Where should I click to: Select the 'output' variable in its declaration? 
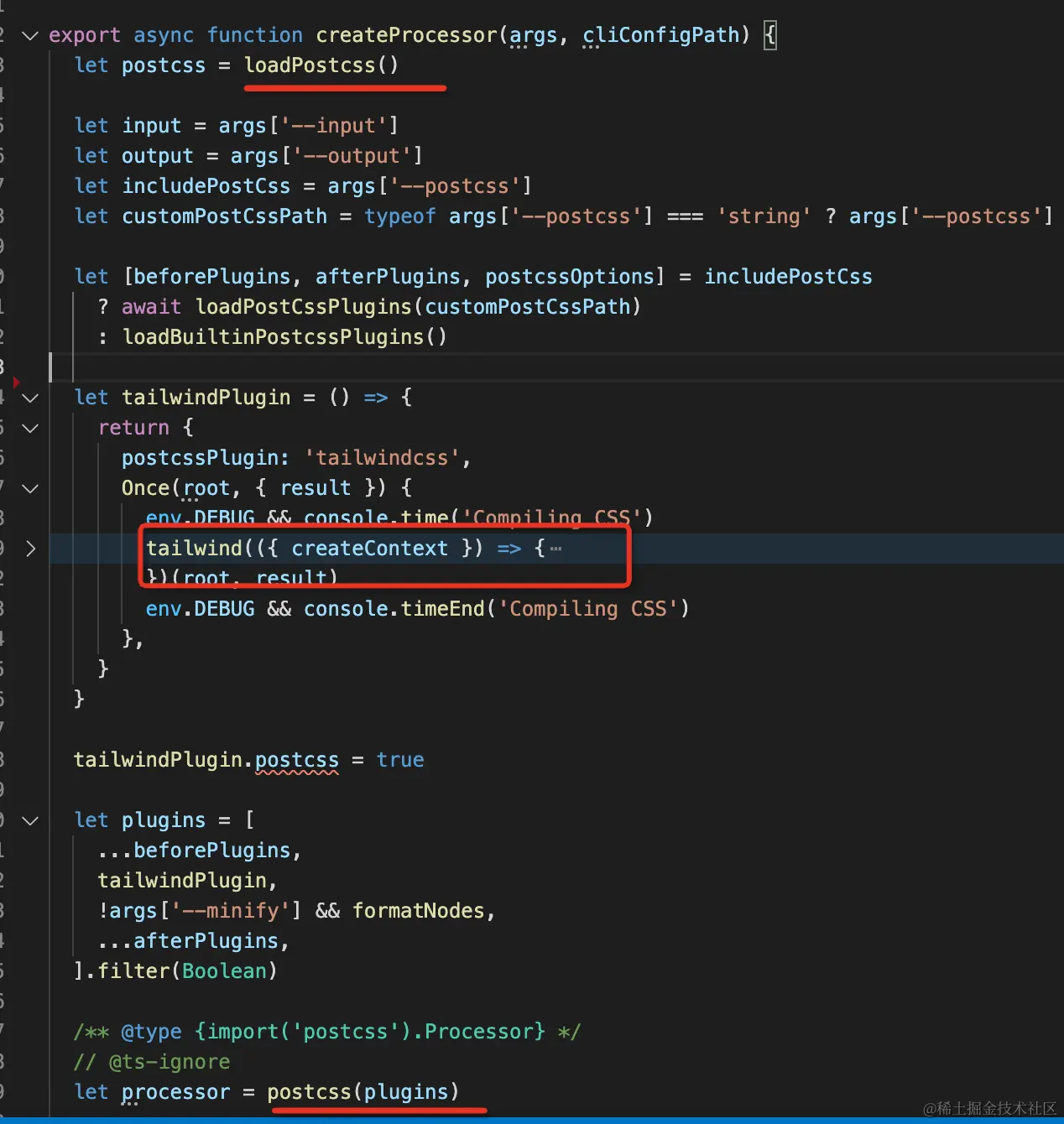157,156
